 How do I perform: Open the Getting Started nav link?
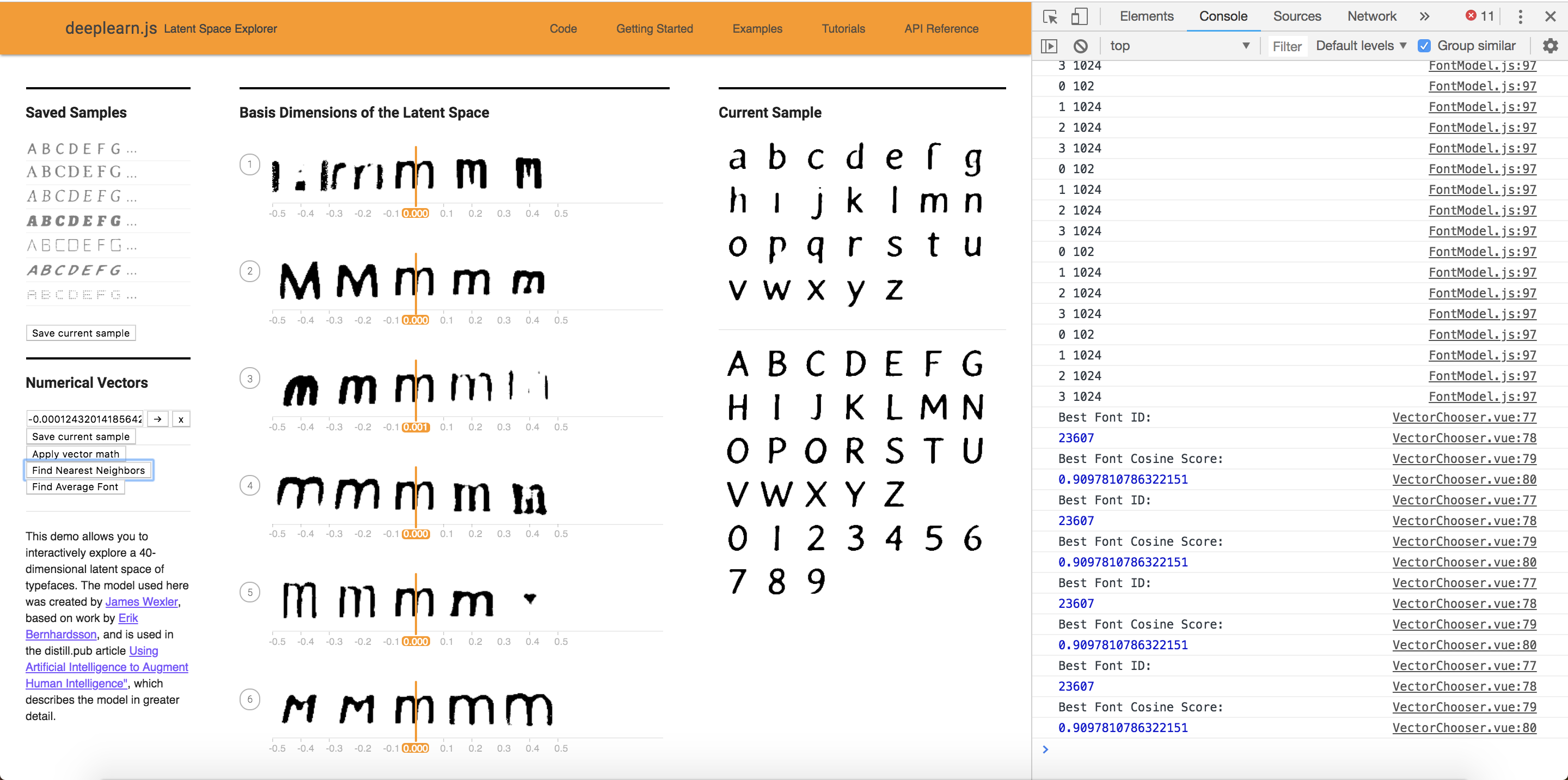pyautogui.click(x=654, y=29)
